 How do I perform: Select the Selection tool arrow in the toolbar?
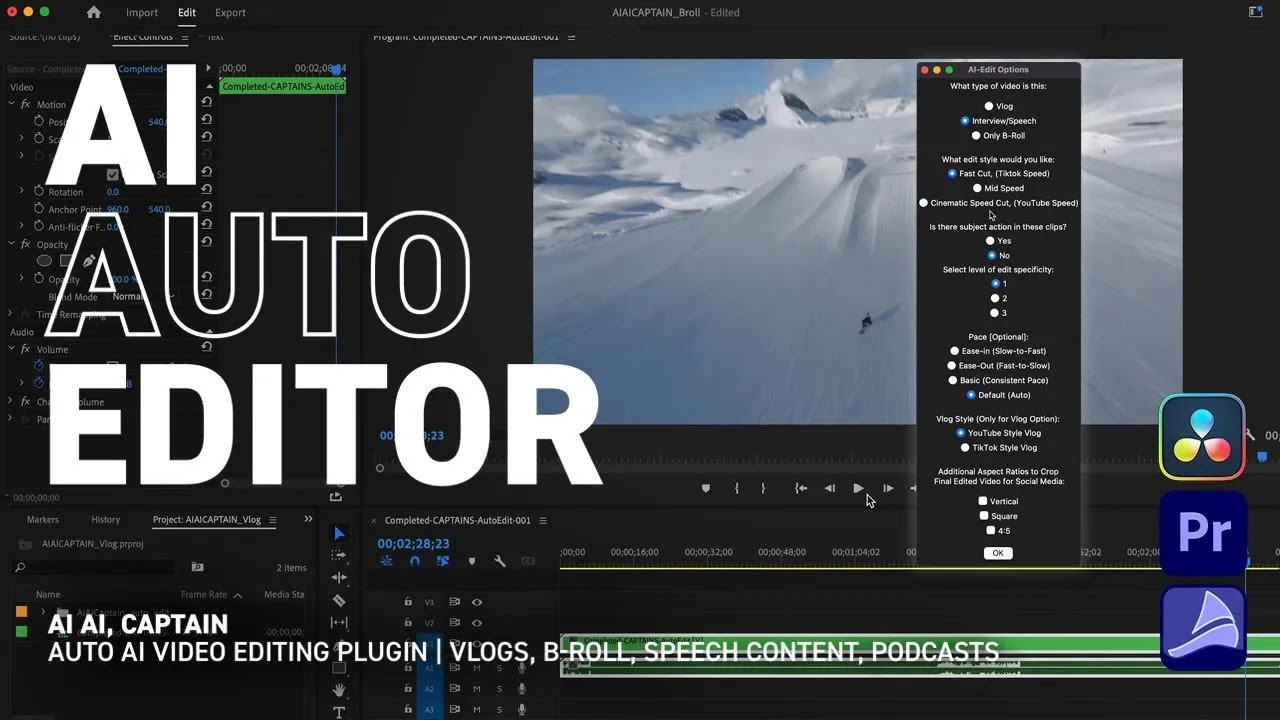click(x=339, y=533)
